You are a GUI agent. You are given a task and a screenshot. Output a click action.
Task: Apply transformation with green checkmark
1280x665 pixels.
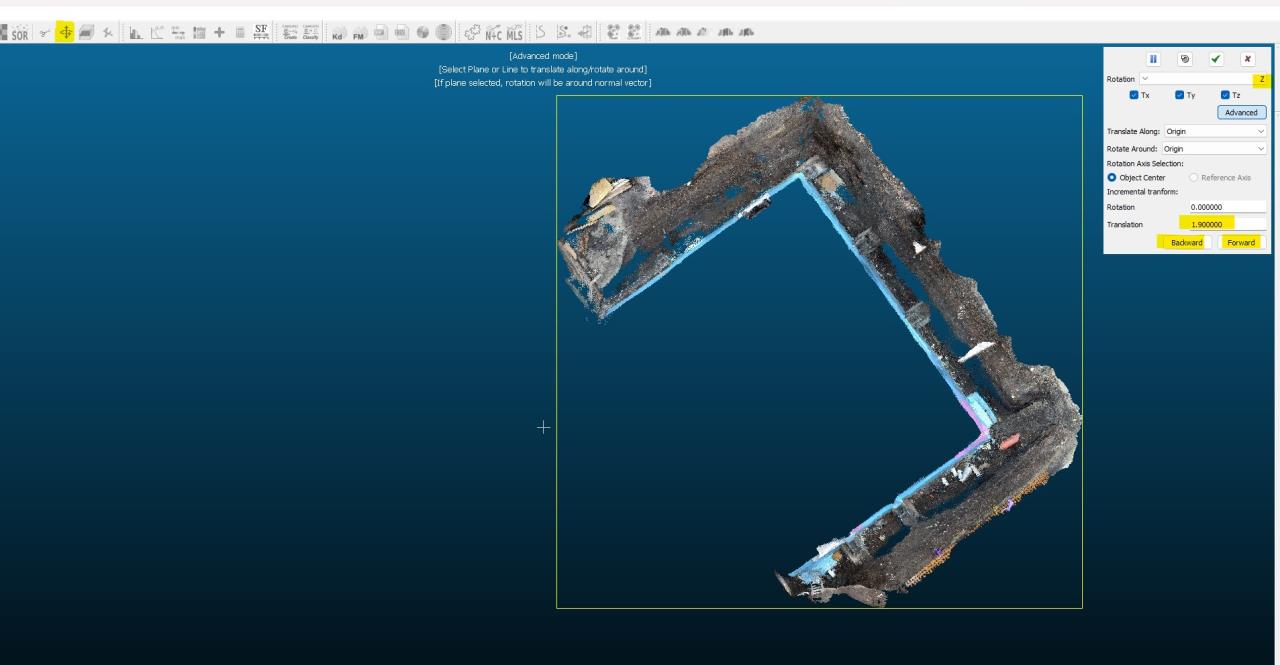click(1215, 60)
